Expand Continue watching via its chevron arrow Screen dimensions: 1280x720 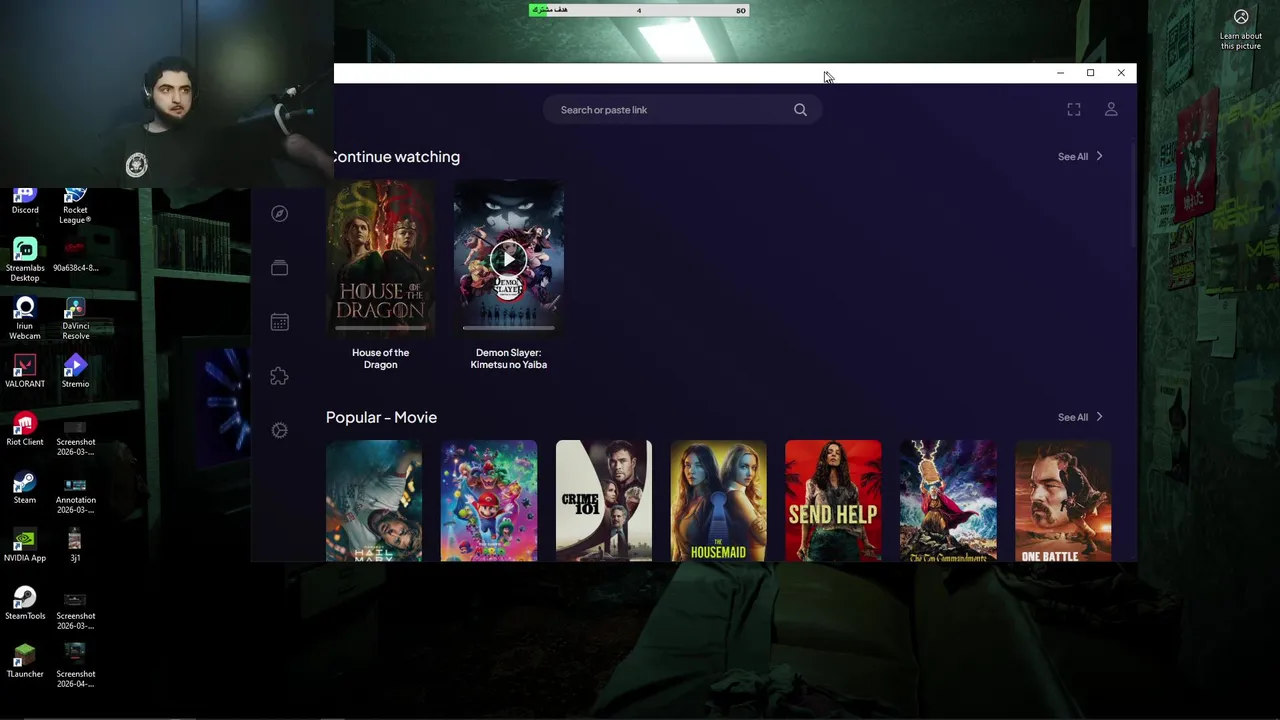(1099, 157)
